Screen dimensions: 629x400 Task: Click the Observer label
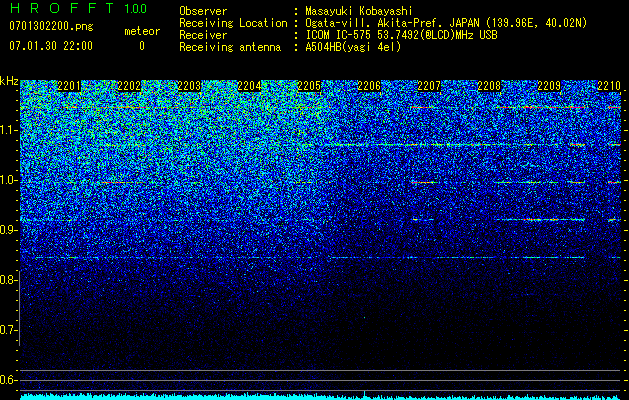(203, 11)
